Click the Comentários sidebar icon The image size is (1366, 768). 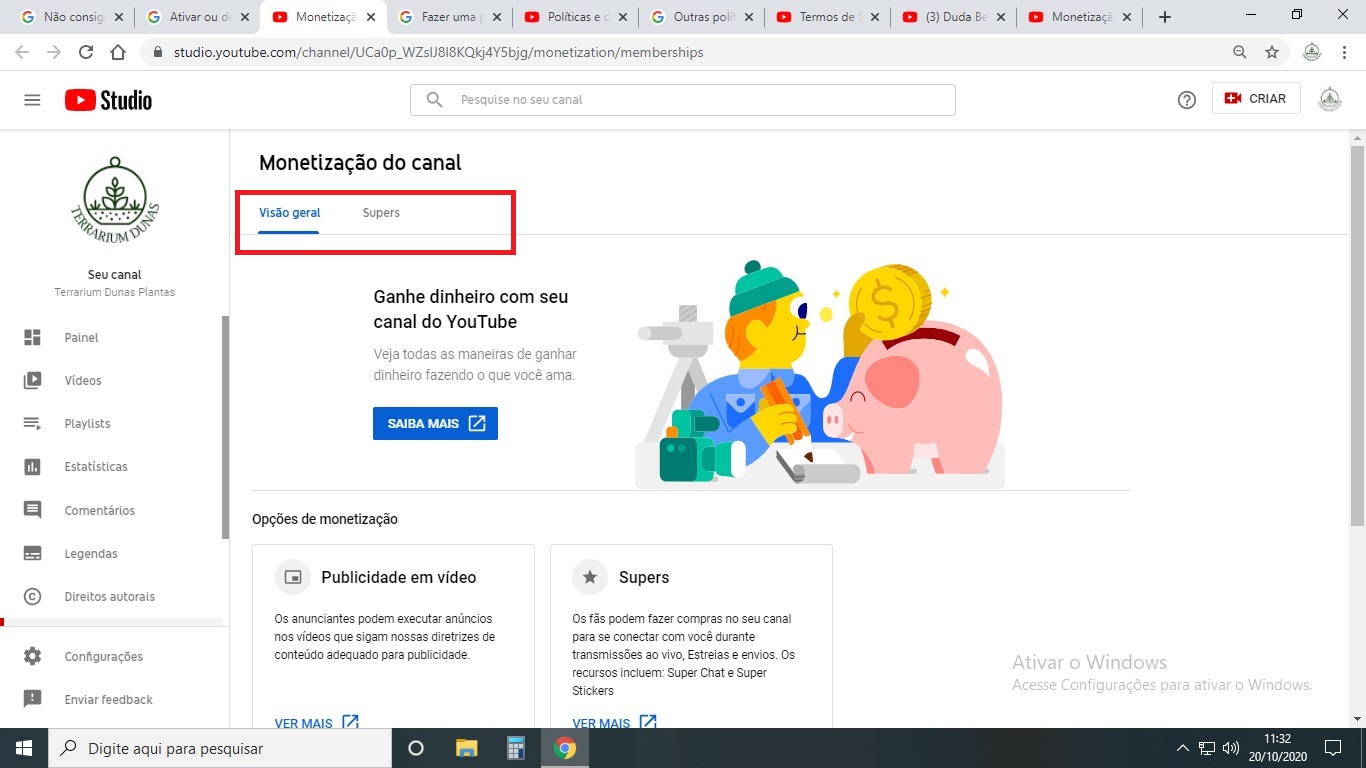[32, 510]
